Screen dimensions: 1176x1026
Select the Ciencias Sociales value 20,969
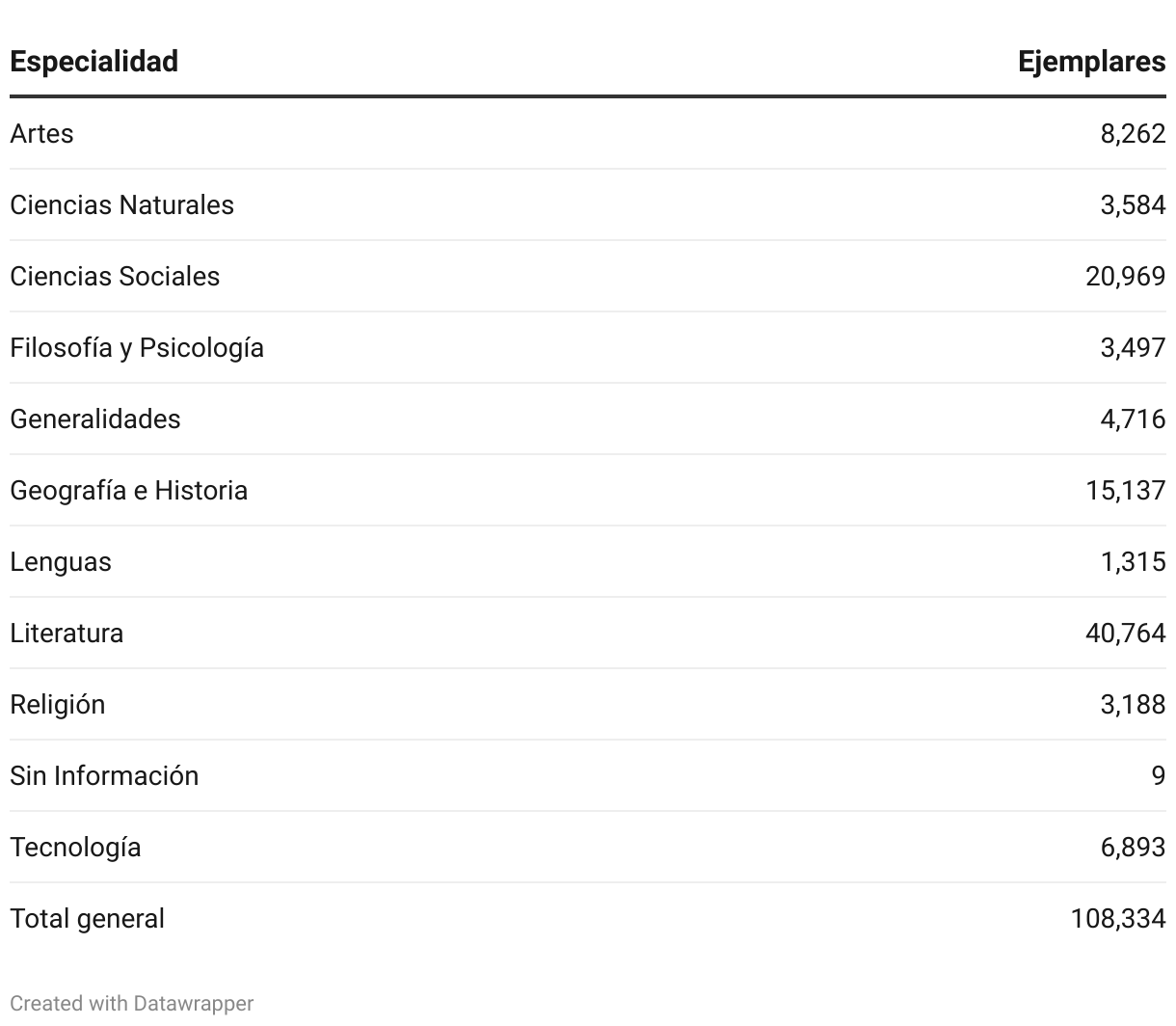click(1125, 277)
